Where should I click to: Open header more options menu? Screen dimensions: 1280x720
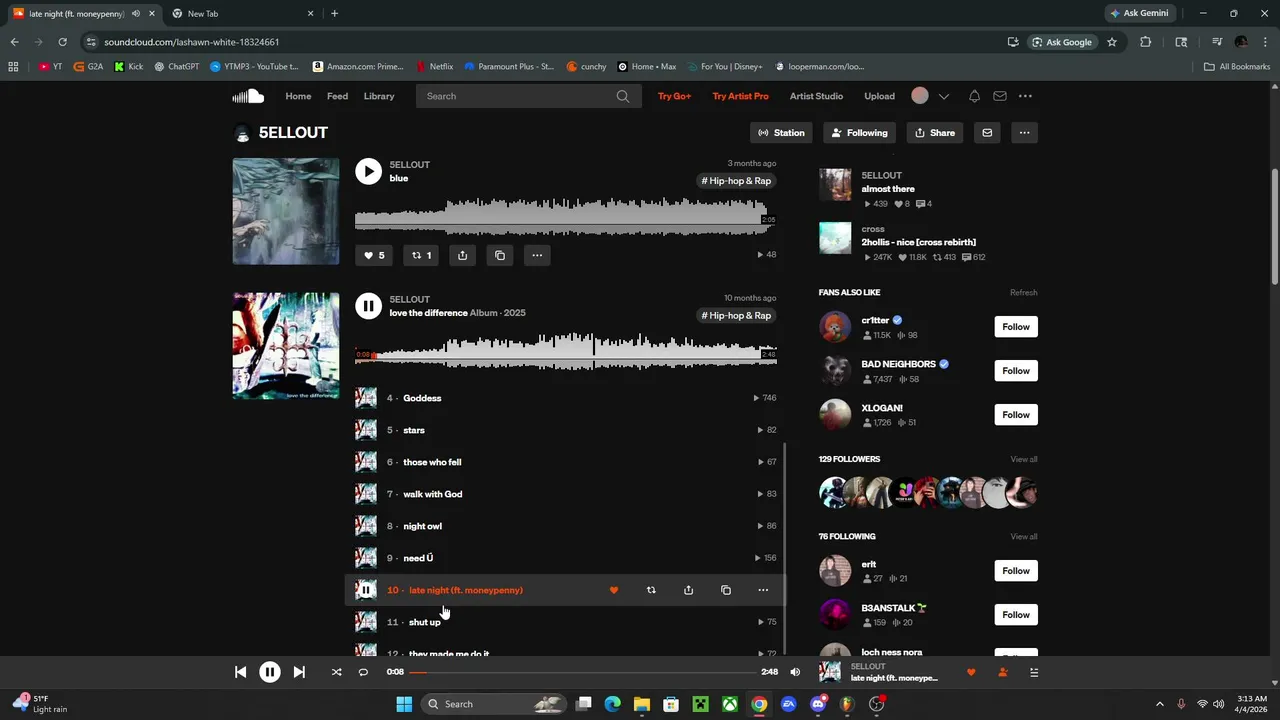click(x=1025, y=96)
